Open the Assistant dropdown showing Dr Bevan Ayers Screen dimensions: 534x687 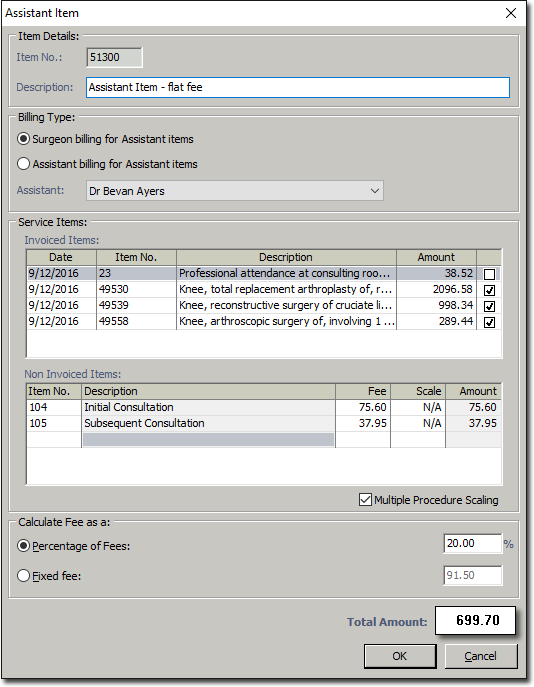tap(235, 191)
